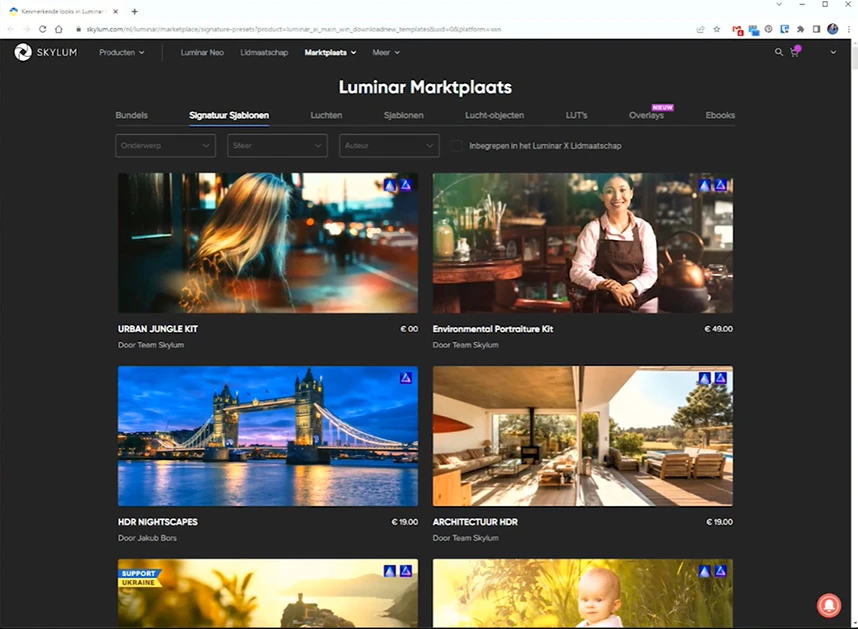The height and width of the screenshot is (629, 858).
Task: Open a new browser tab
Action: 135,11
